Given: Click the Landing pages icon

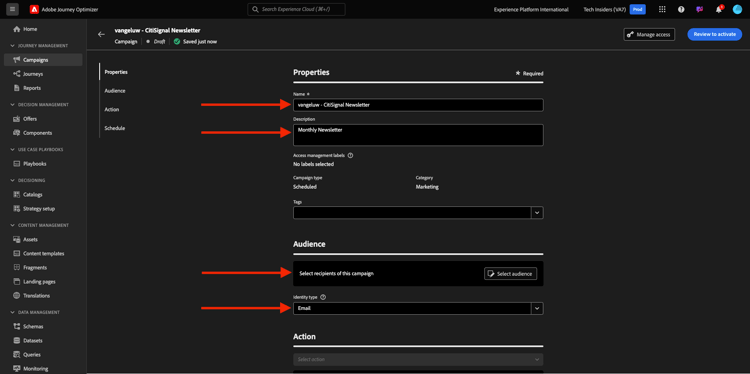Looking at the screenshot, I should (17, 282).
